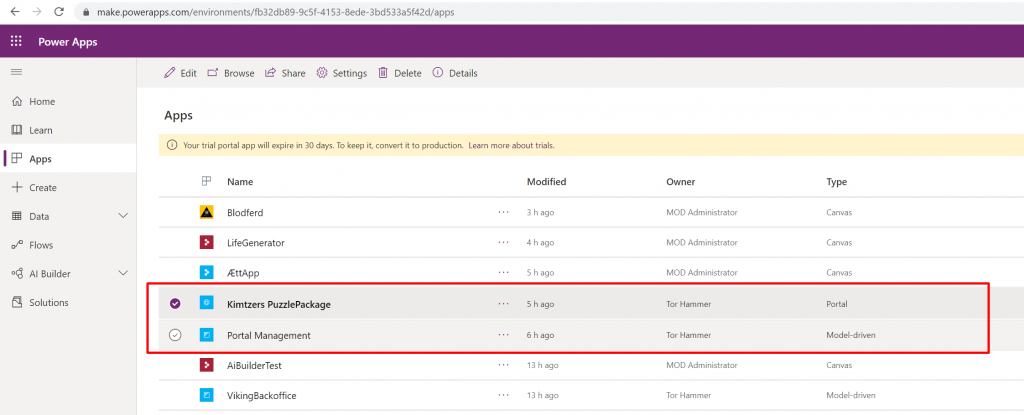
Task: Click Edit in the command bar
Action: pyautogui.click(x=180, y=73)
